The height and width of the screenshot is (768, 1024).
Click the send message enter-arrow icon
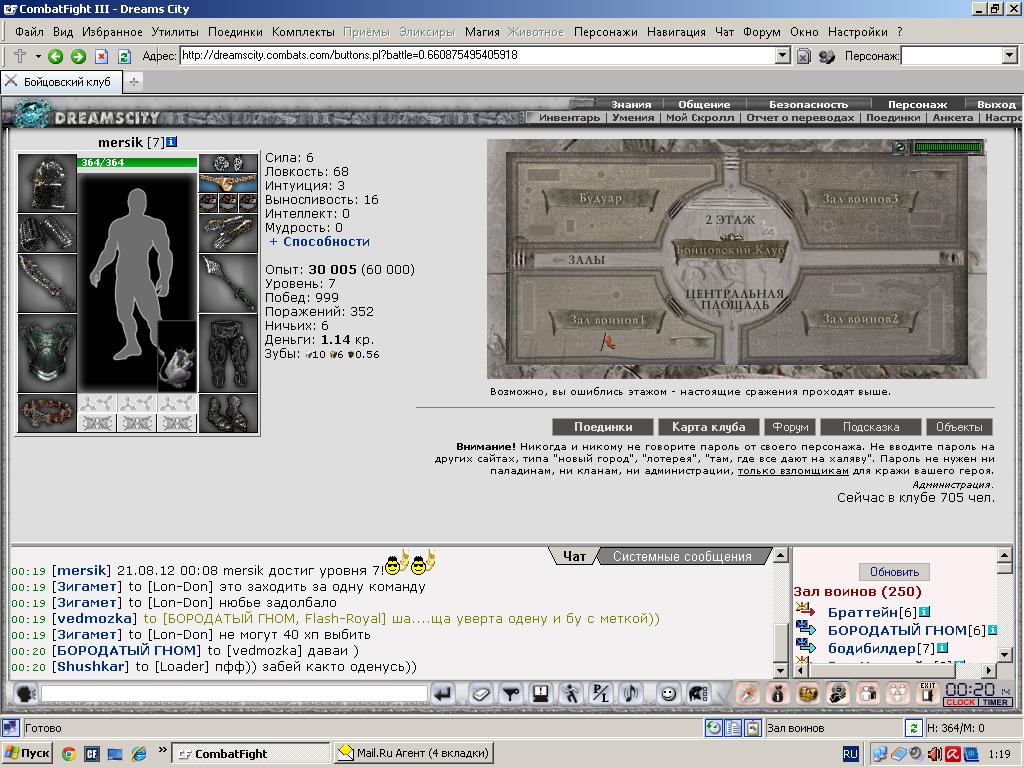point(443,694)
